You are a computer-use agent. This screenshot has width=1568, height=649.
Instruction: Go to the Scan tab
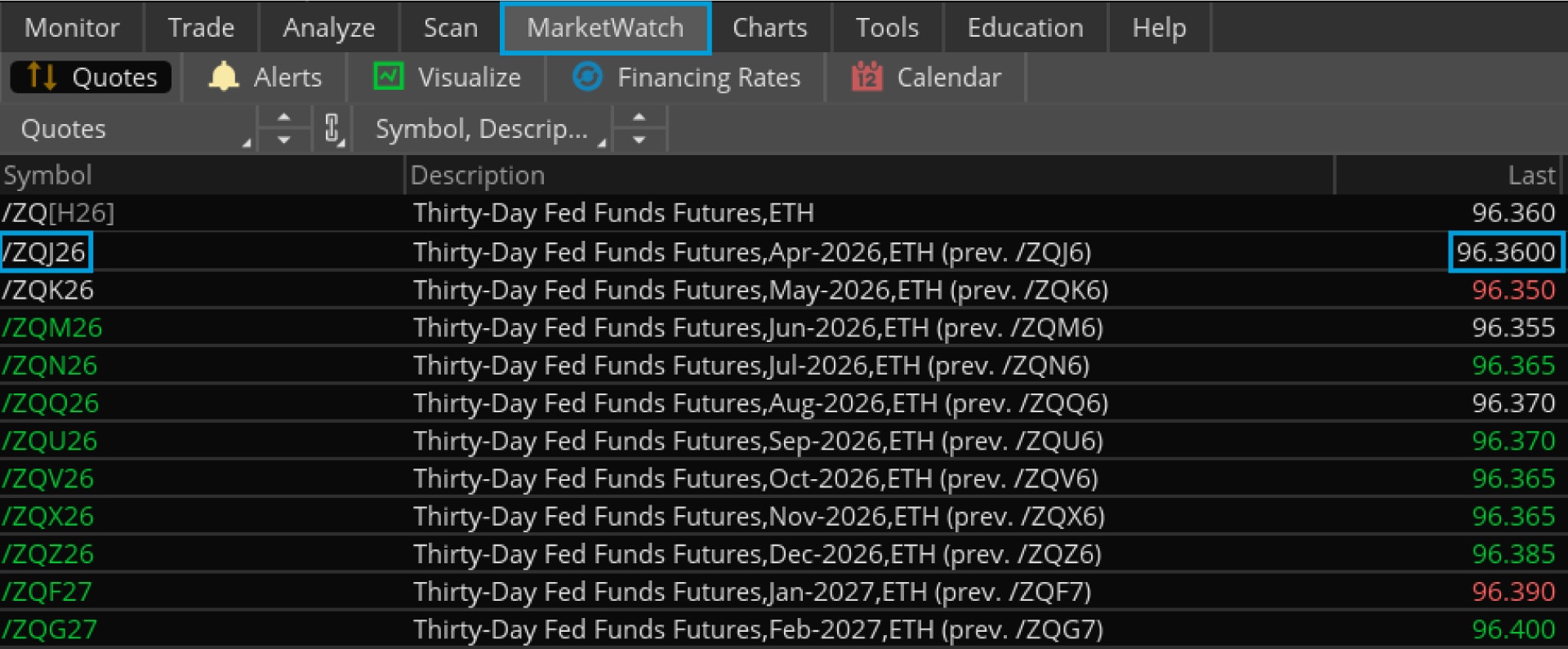450,28
